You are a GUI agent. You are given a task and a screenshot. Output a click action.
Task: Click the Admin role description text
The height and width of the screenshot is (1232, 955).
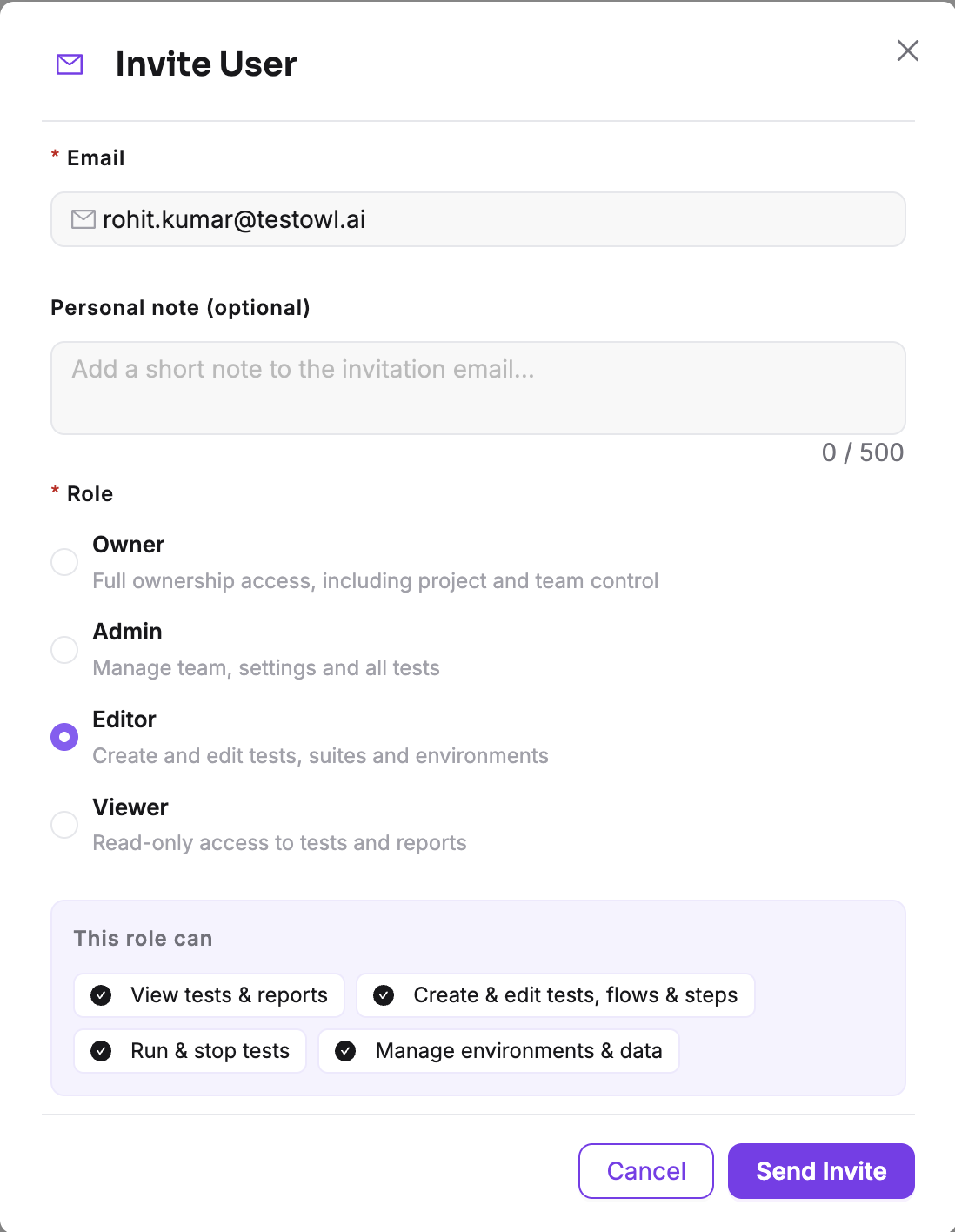pos(266,668)
